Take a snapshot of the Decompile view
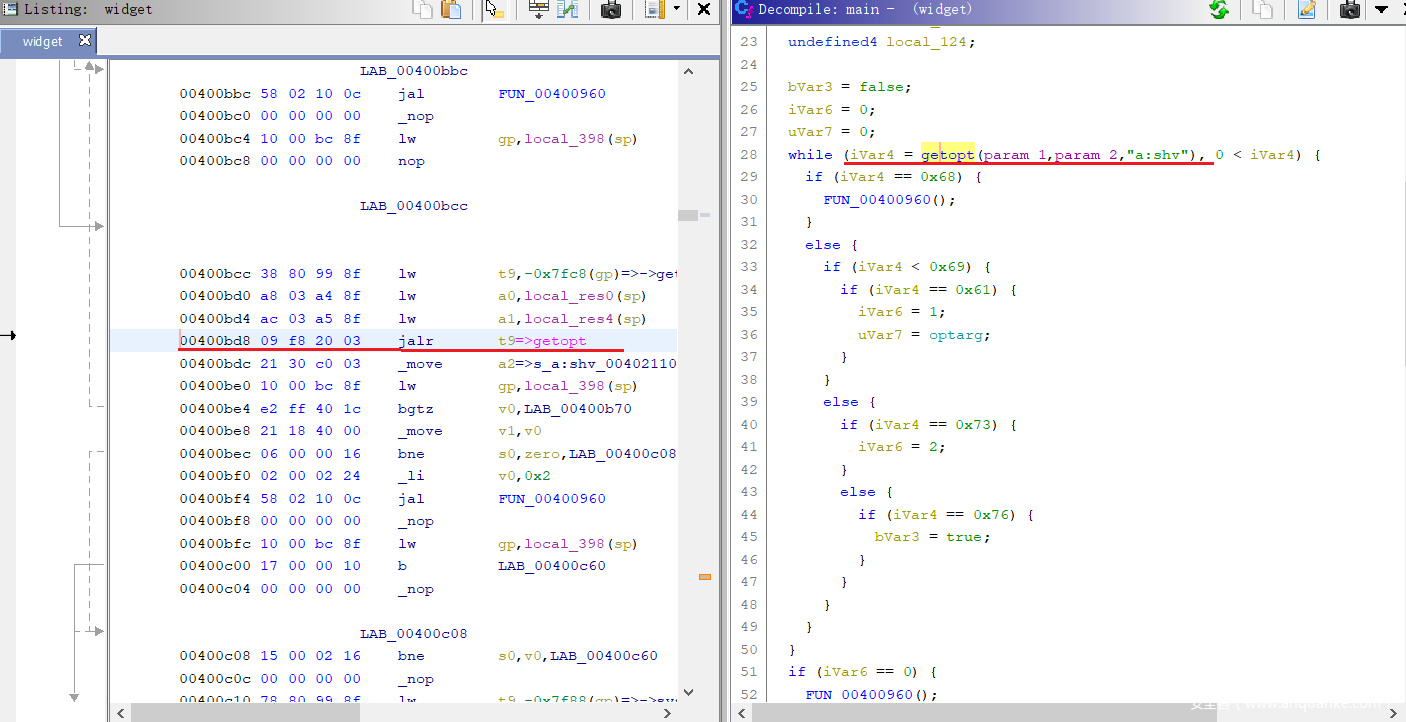The image size is (1406, 722). pyautogui.click(x=1350, y=10)
